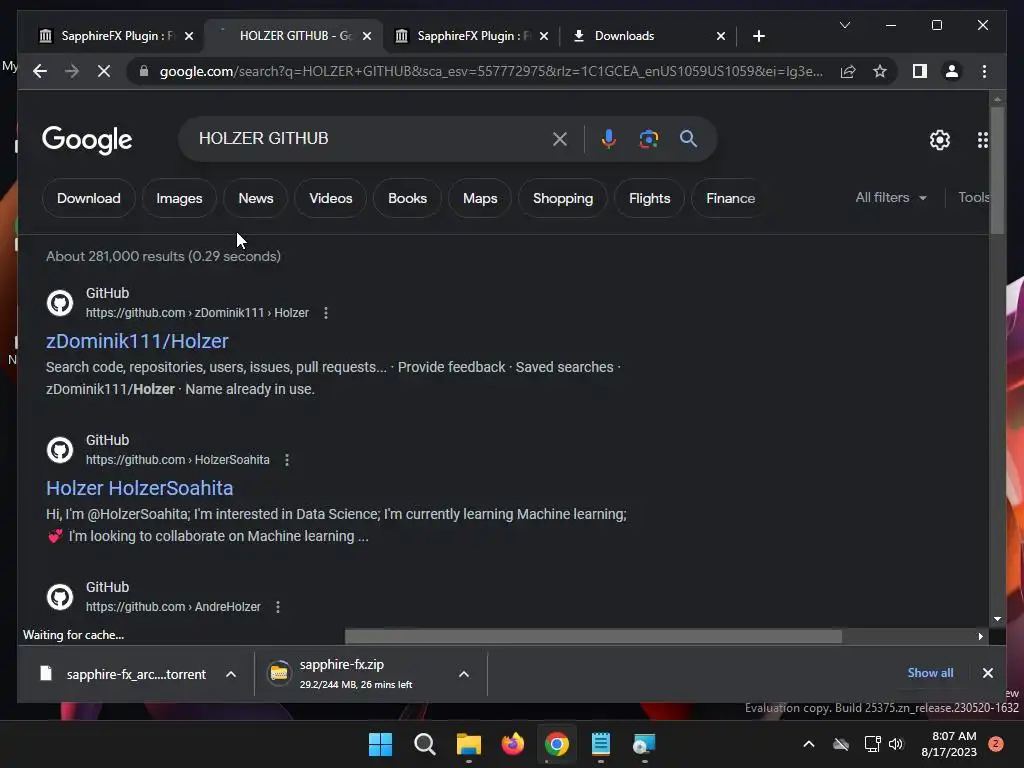Open sapphire-fx_arc torrent download item
This screenshot has width=1024, height=768.
coord(123,674)
